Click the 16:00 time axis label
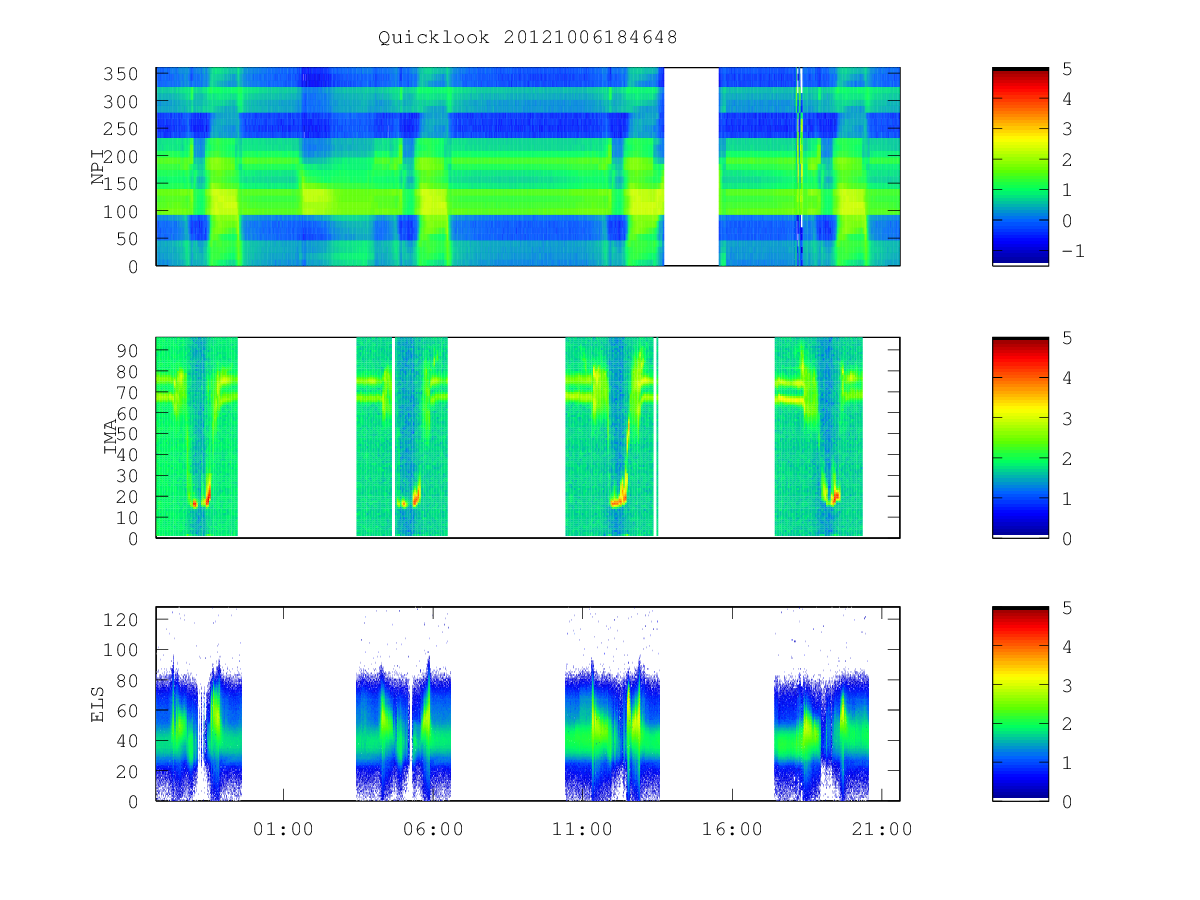 point(733,829)
